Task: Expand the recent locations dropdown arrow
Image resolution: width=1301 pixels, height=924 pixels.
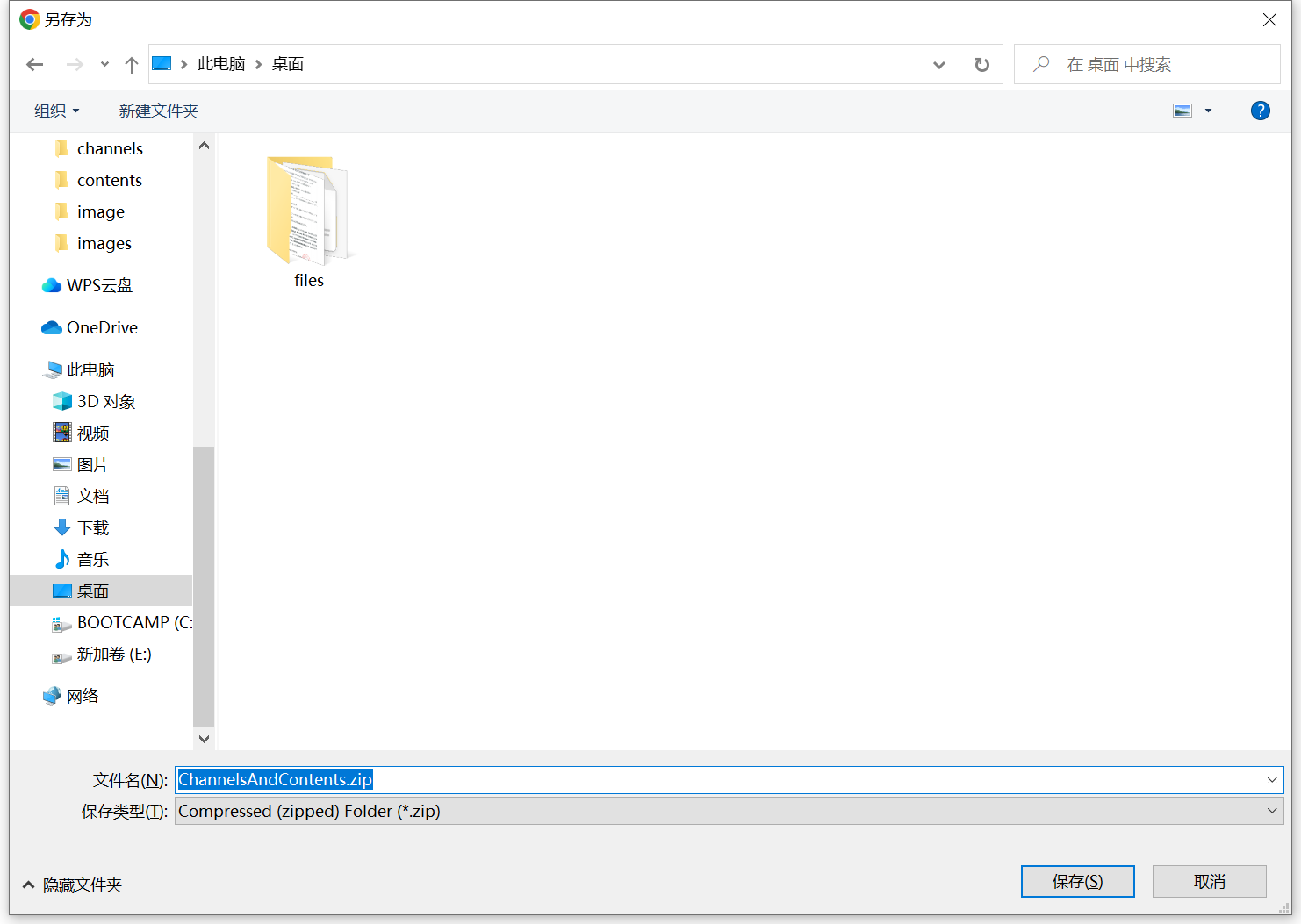Action: 104,64
